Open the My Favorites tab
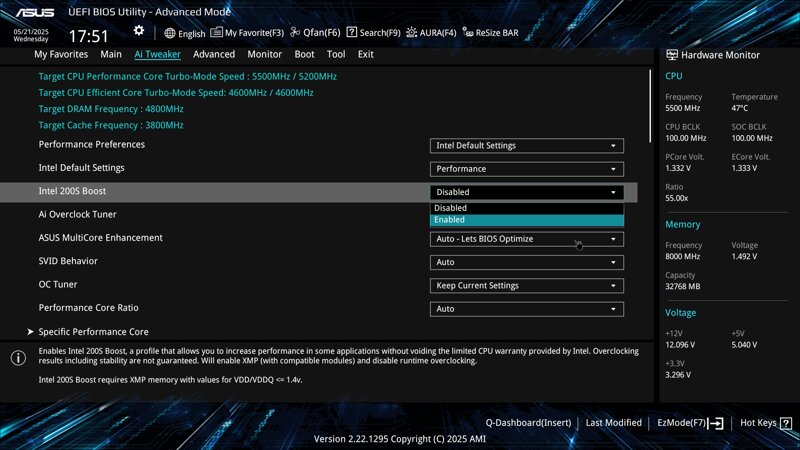The width and height of the screenshot is (800, 450). coord(61,54)
